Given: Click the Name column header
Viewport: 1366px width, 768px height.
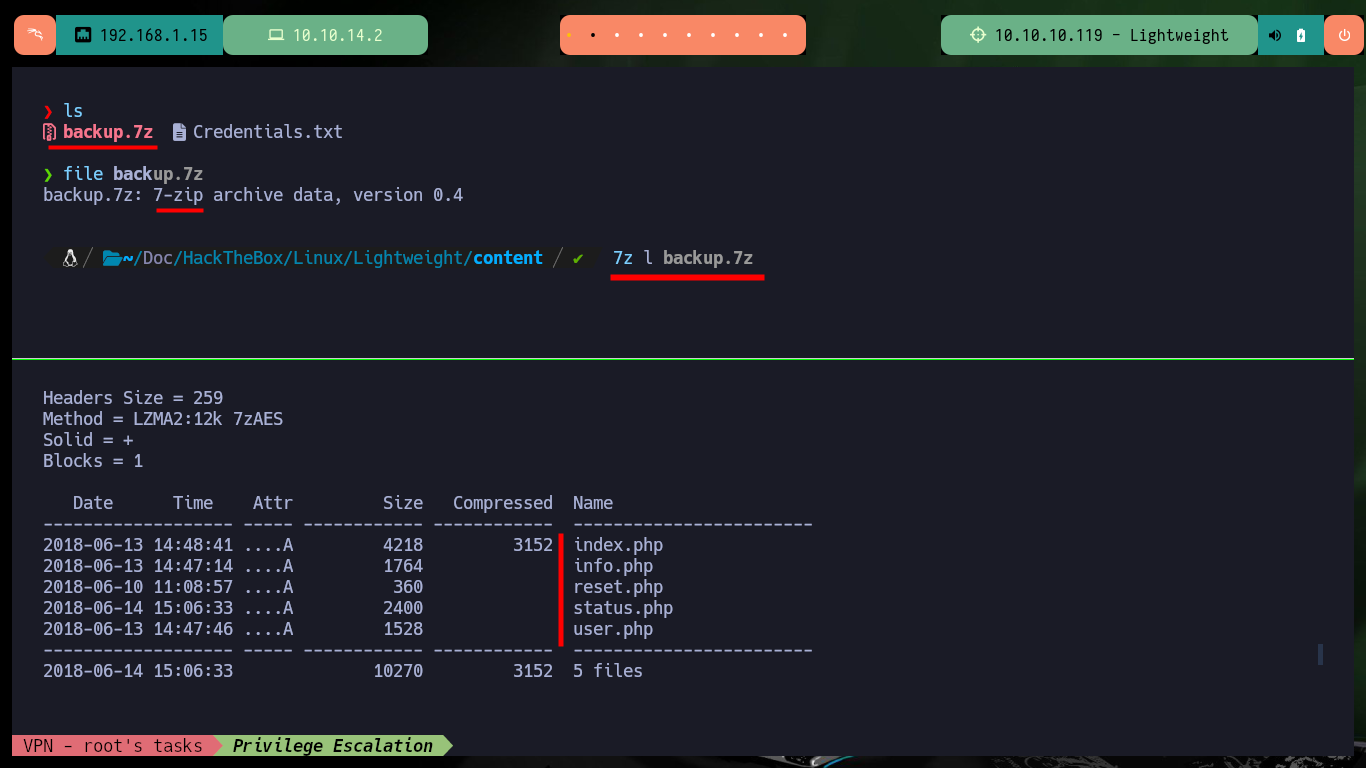Looking at the screenshot, I should (593, 503).
